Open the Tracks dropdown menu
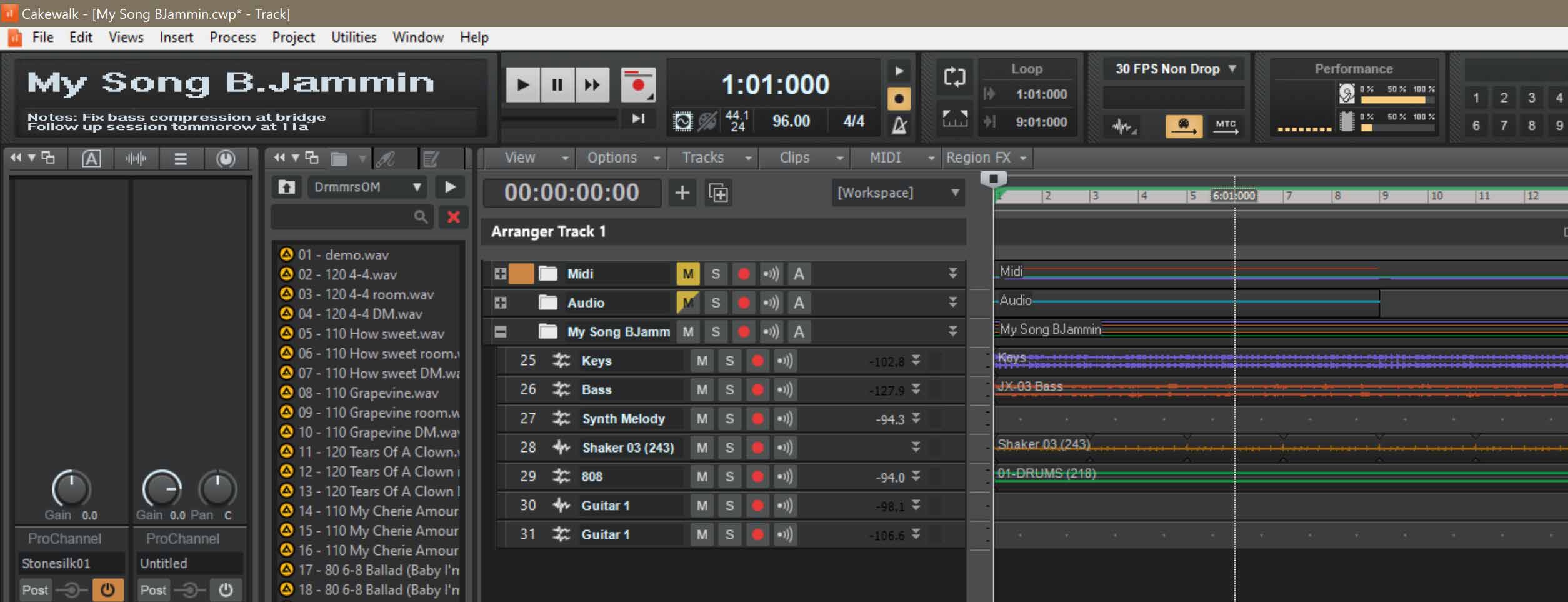Image resolution: width=1568 pixels, height=602 pixels. [x=713, y=158]
